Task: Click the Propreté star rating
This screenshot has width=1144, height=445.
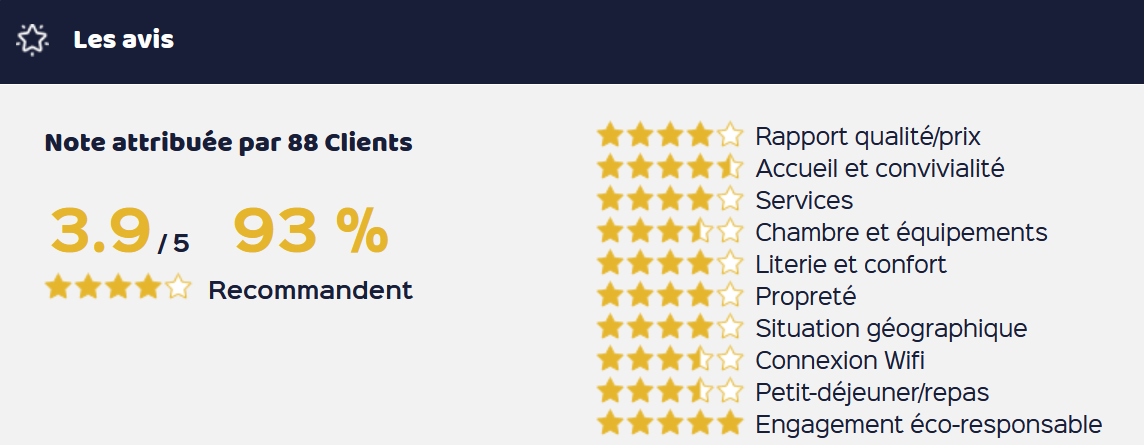Action: click(670, 295)
